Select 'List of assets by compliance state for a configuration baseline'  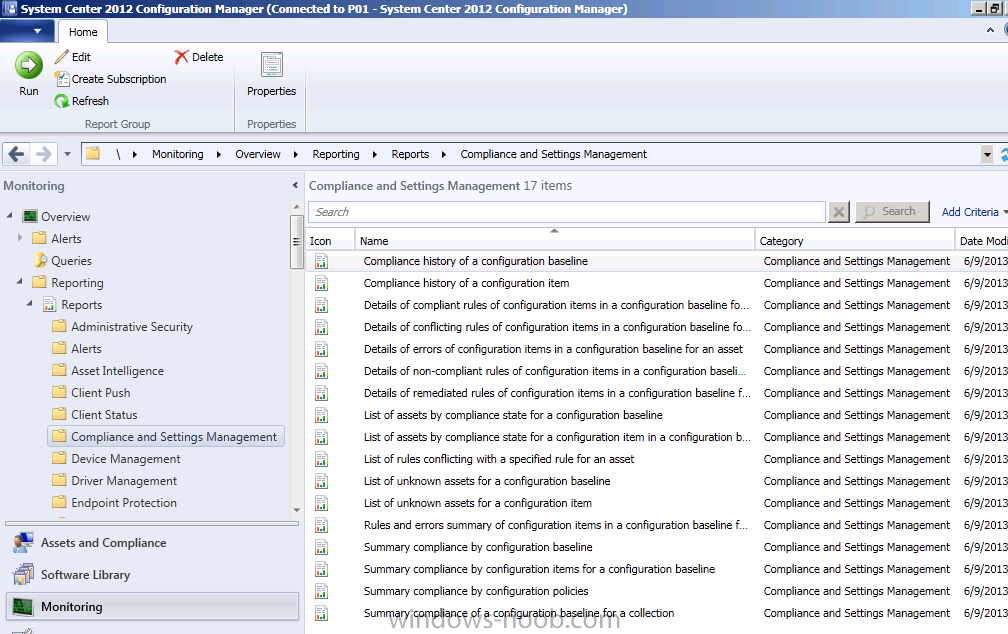tap(513, 415)
